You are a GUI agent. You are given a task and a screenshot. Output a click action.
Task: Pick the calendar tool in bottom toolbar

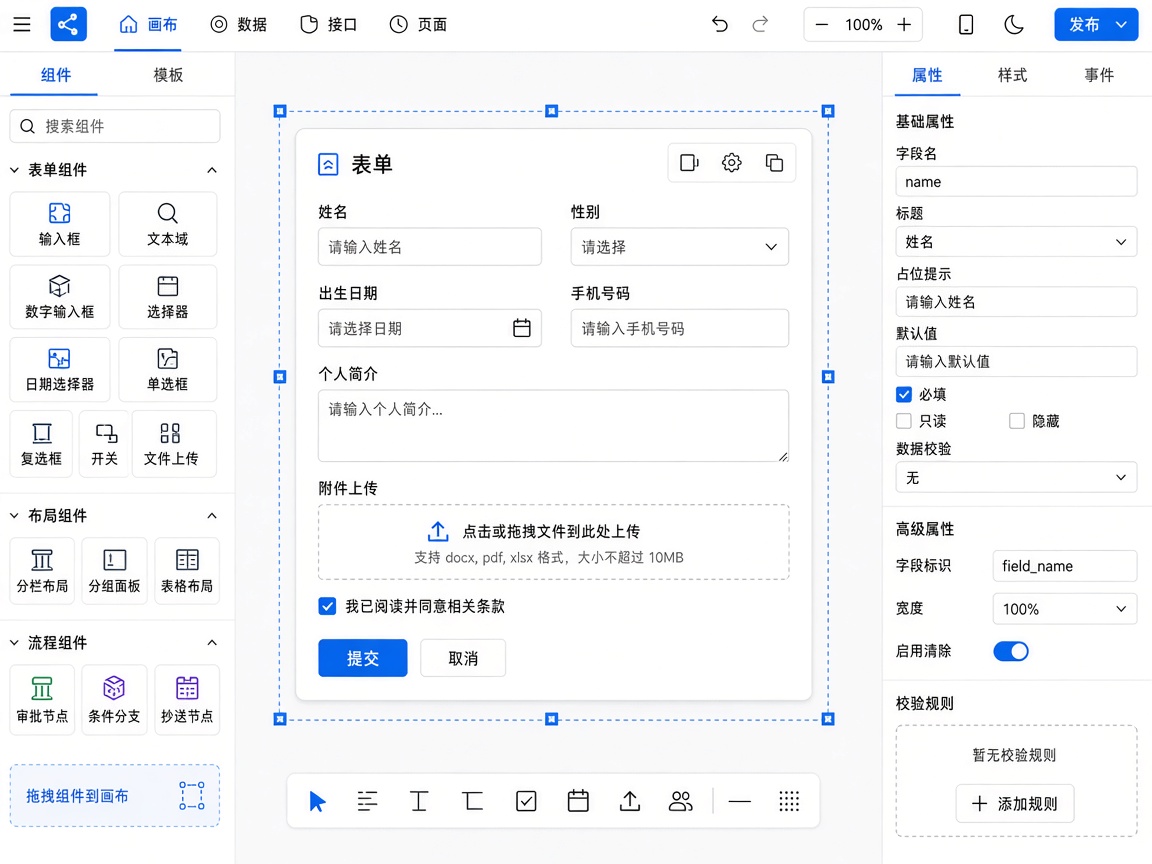[x=578, y=801]
